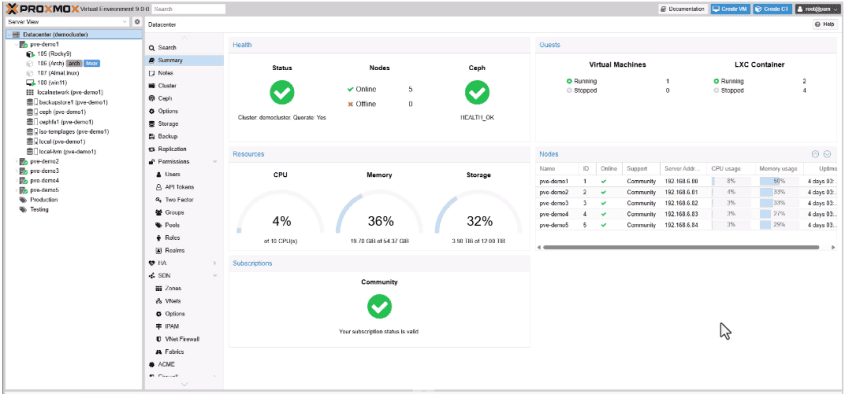This screenshot has width=844, height=394.
Task: Click the shield icon beside VNet Firewall
Action: pos(159,339)
